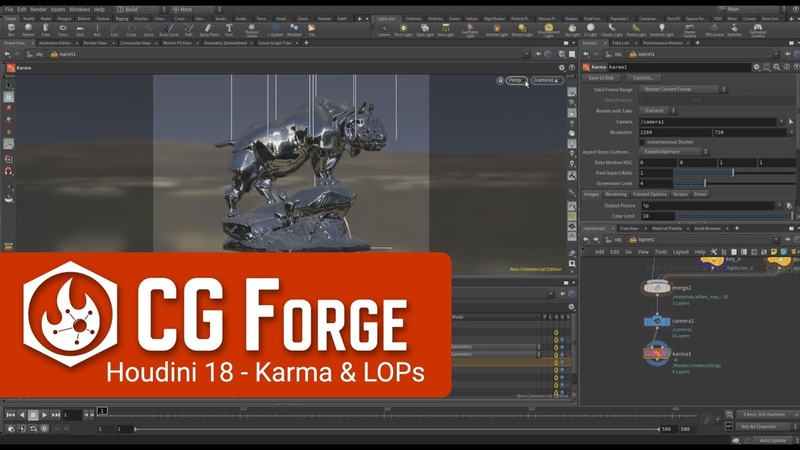Select the Tube shelf tool
800x450 pixels.
(x=45, y=30)
